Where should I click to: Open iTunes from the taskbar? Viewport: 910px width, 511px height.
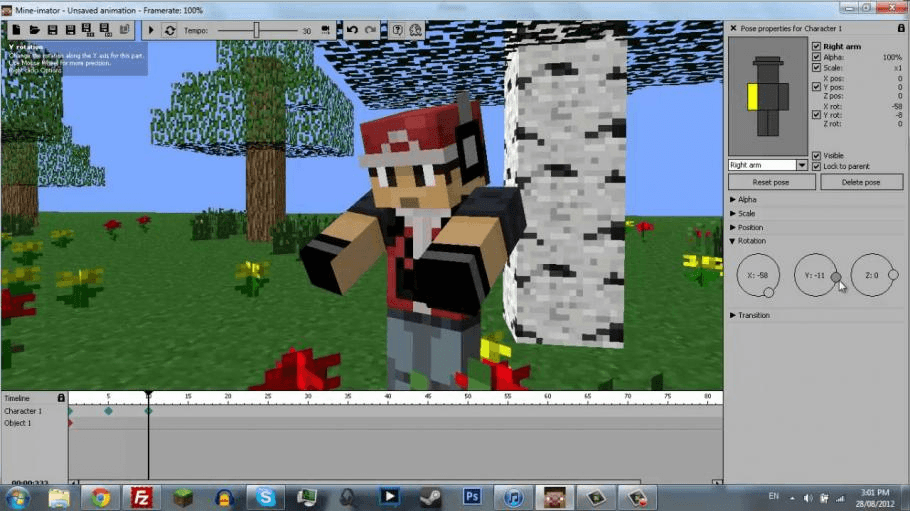click(x=513, y=498)
